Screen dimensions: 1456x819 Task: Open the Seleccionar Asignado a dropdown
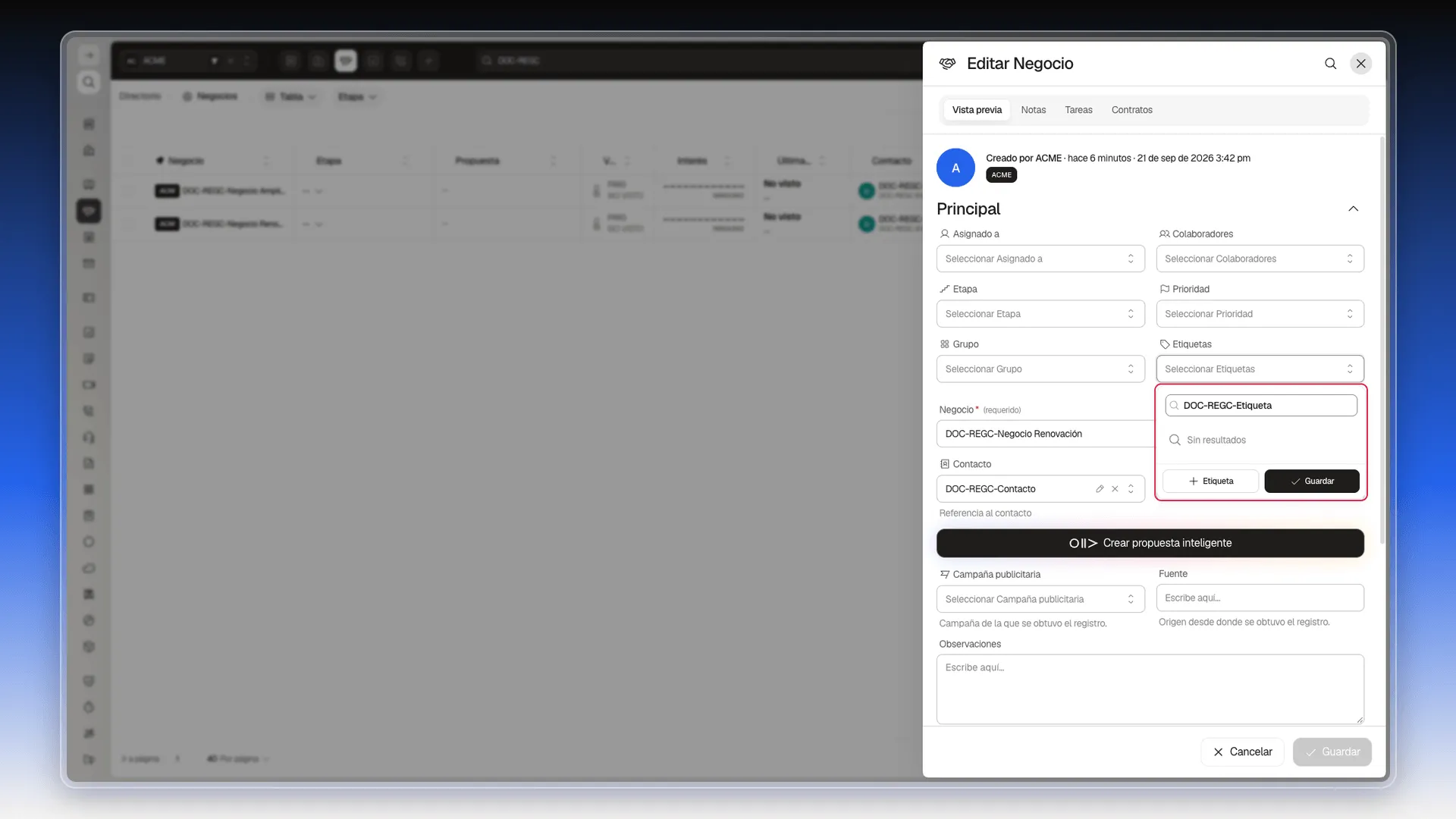[1040, 259]
